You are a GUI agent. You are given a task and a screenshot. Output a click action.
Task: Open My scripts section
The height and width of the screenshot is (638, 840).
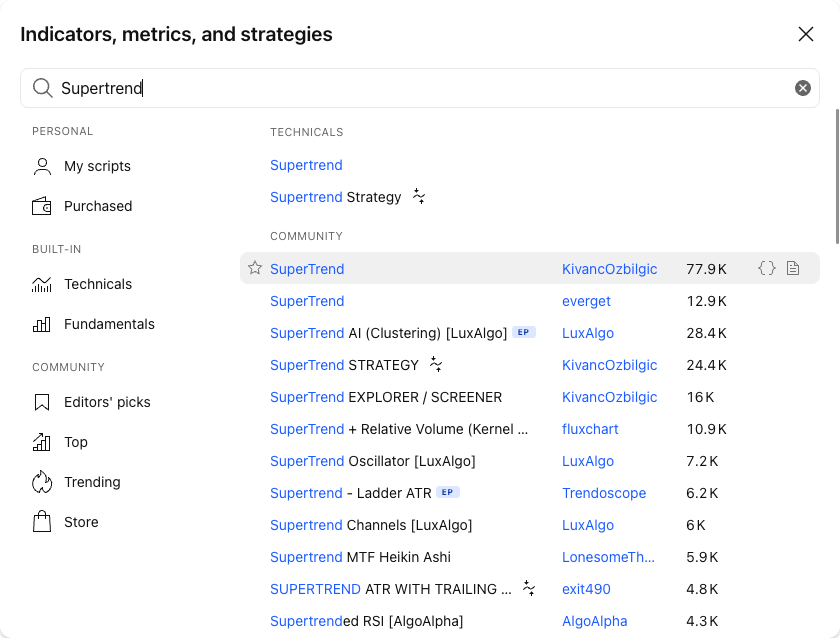coord(81,166)
